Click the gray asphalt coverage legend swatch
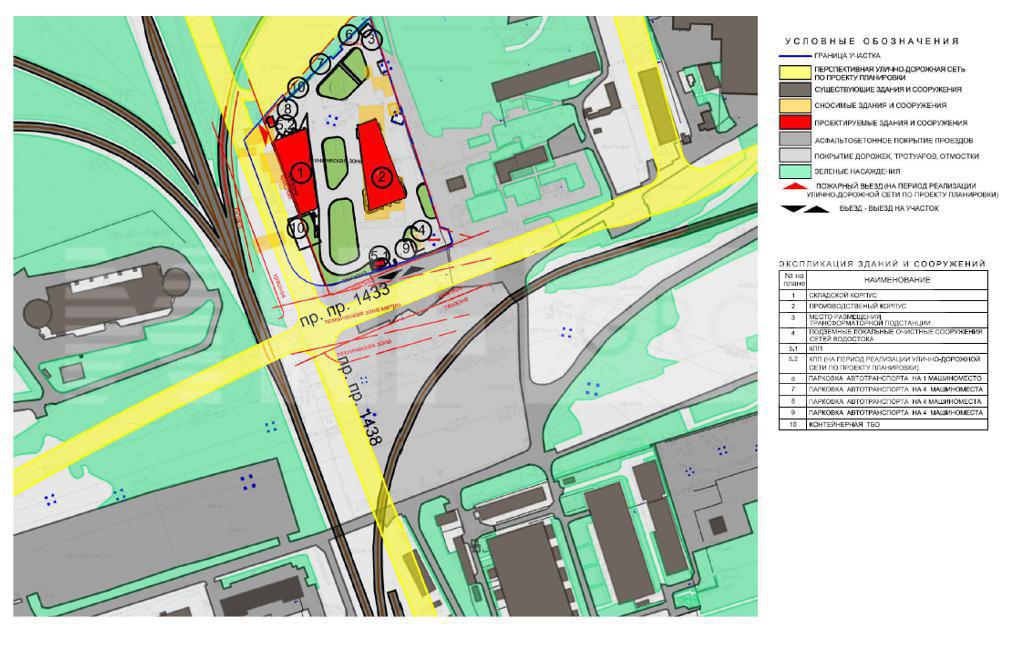Viewport: 1017px width, 652px height. [795, 139]
